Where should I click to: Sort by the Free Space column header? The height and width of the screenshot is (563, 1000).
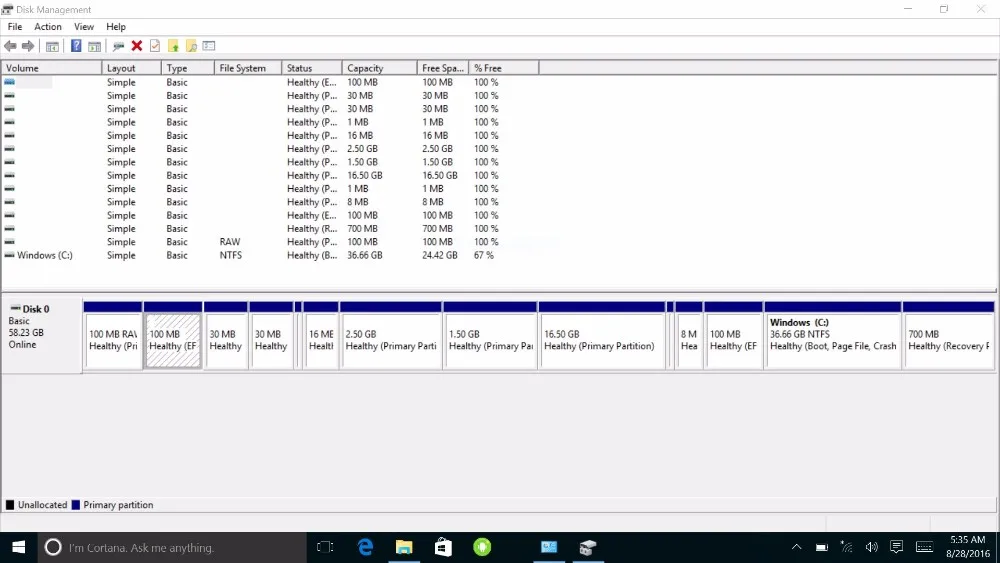443,68
